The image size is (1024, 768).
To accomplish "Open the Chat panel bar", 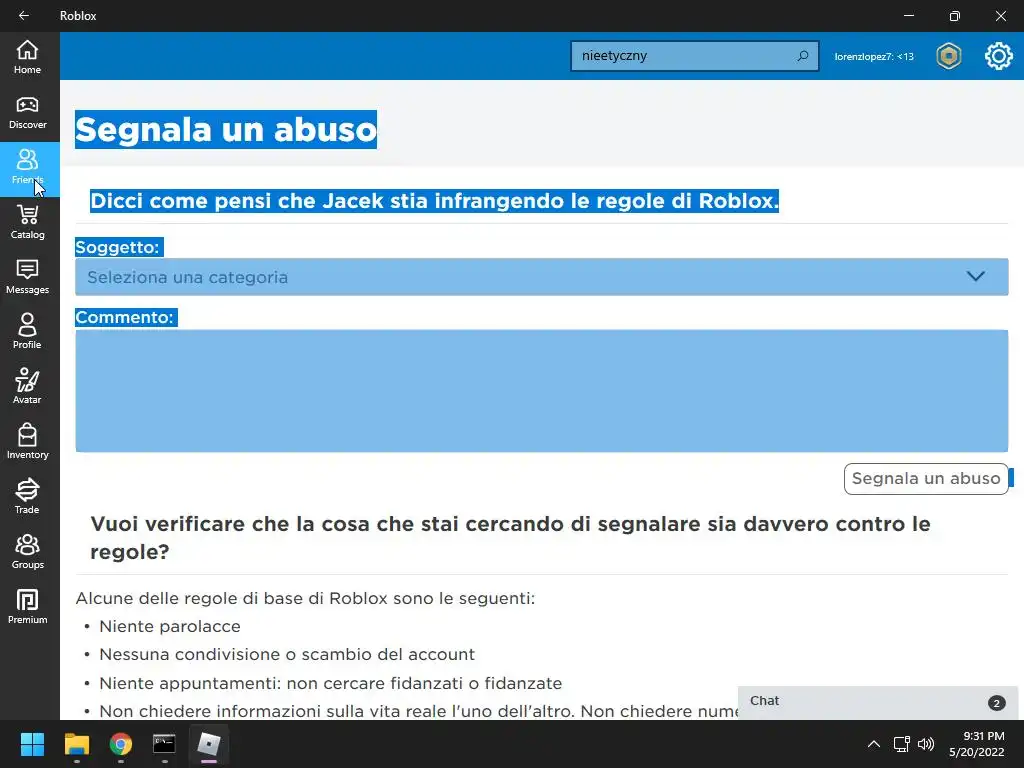I will [878, 702].
